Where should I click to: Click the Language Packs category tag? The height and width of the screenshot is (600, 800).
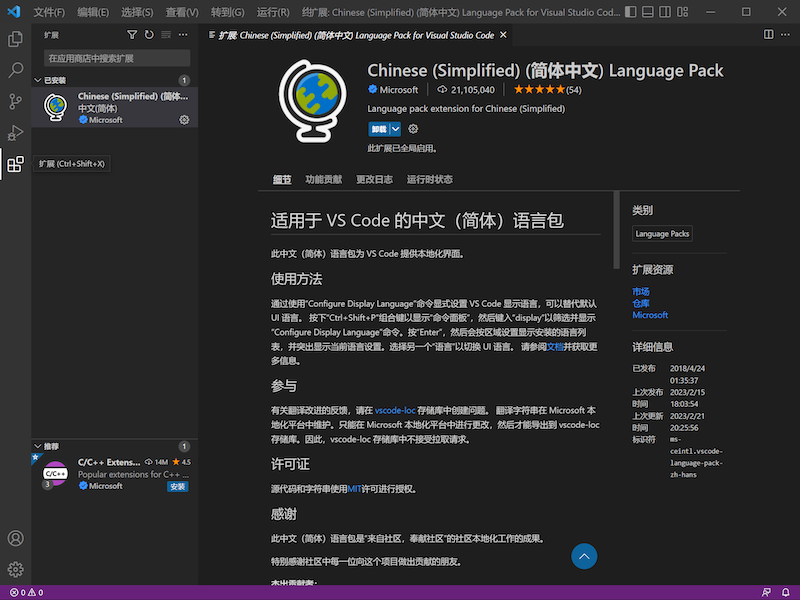662,234
